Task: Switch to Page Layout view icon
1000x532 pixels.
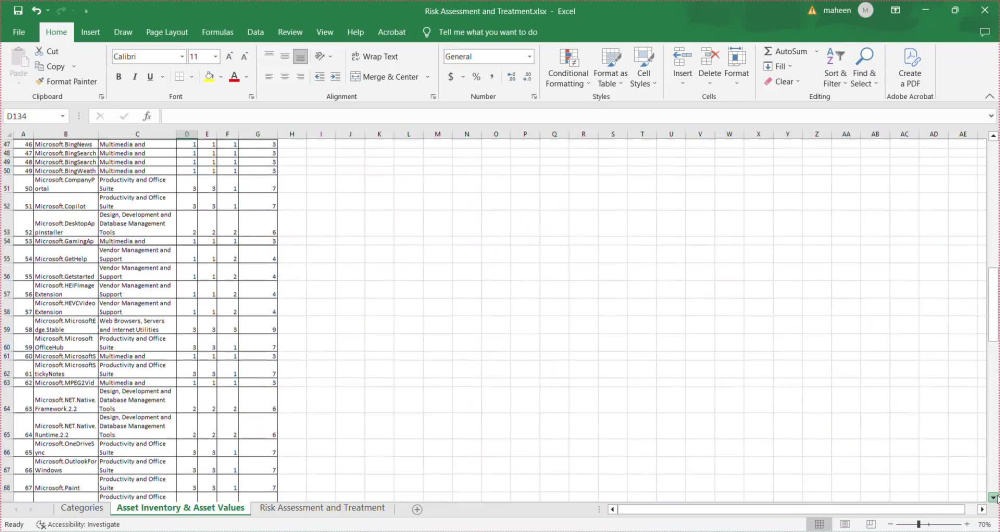Action: (x=845, y=524)
